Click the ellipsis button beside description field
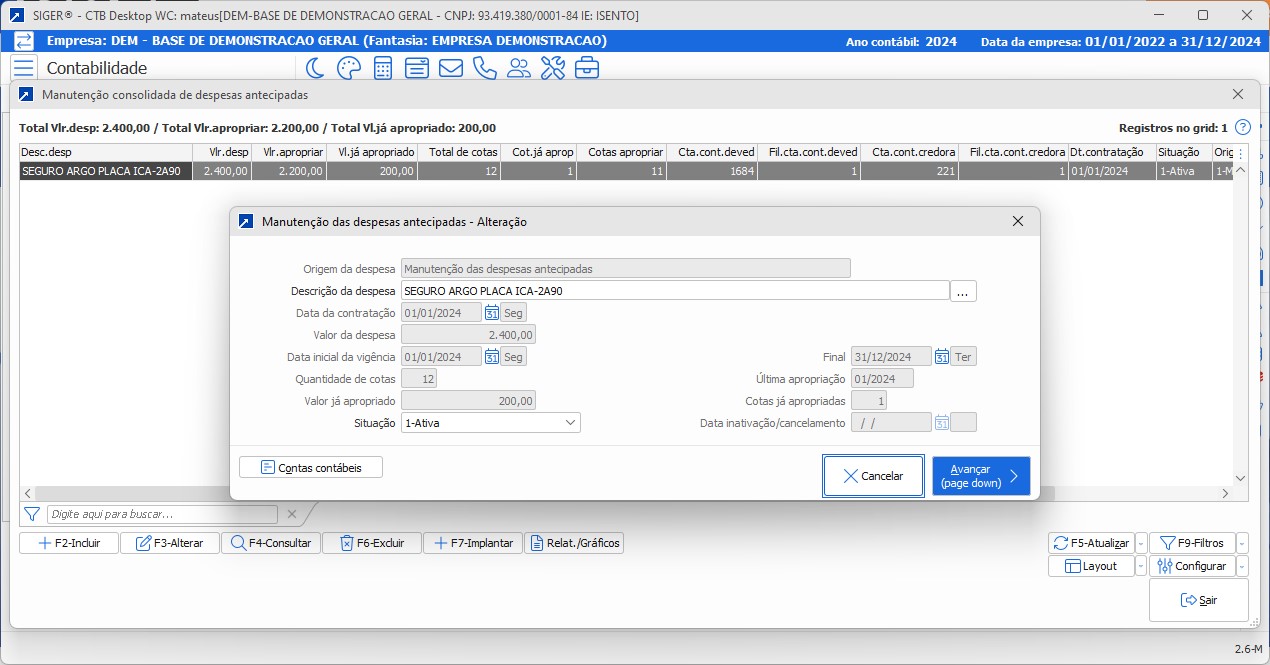The height and width of the screenshot is (665, 1270). tap(963, 291)
